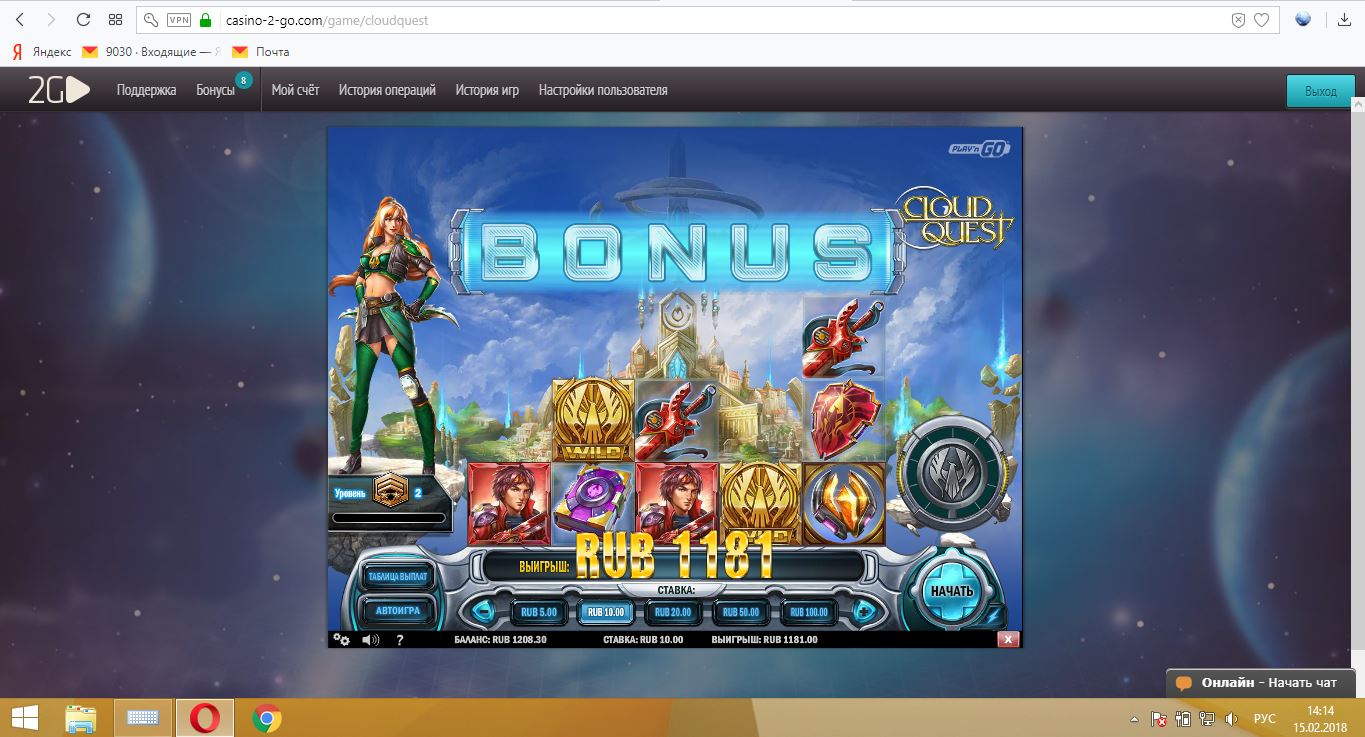The image size is (1365, 737).
Task: Open the speed dial grid icon
Action: pyautogui.click(x=115, y=20)
